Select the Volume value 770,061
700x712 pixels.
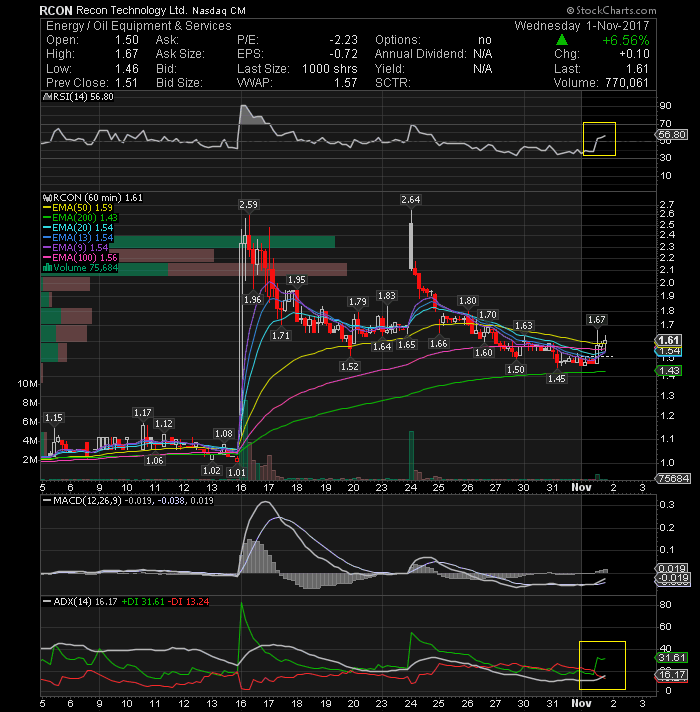[x=627, y=83]
